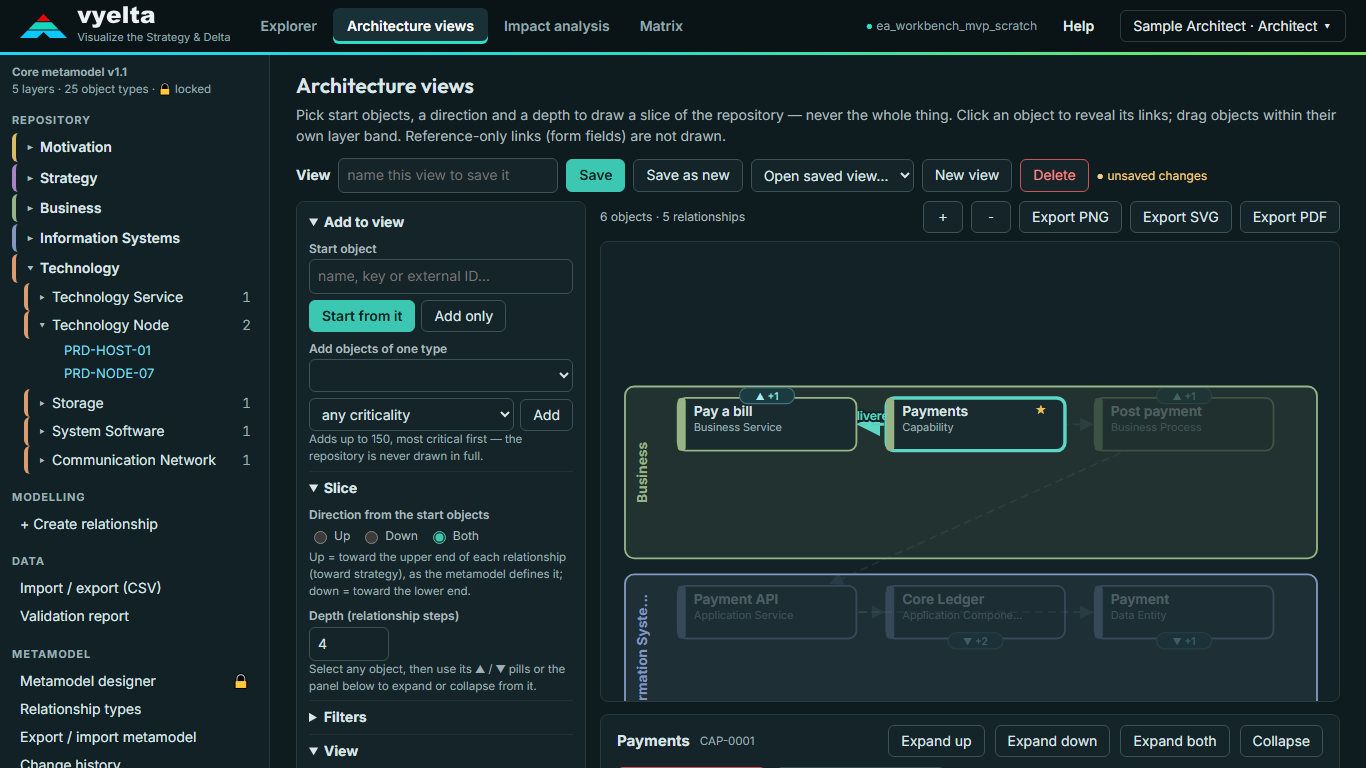The height and width of the screenshot is (768, 1366).
Task: Click Create relationship link
Action: point(89,524)
